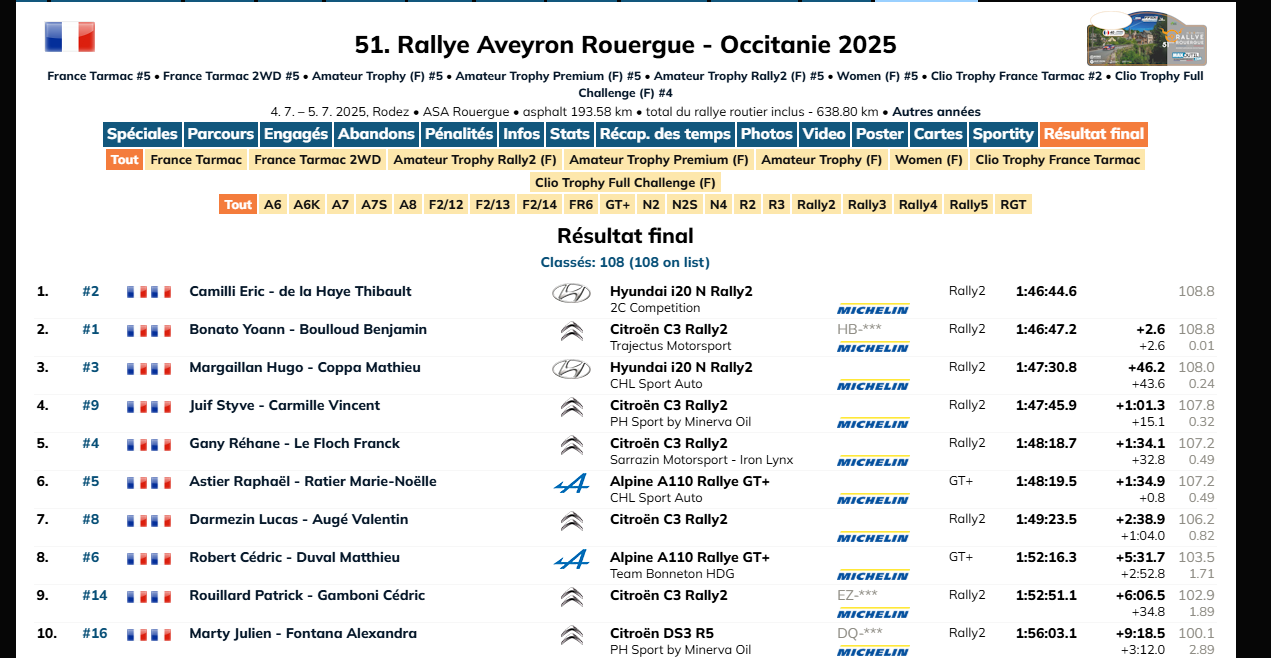Screen dimensions: 1271x658
Task: Go to the Abandons tab
Action: [x=376, y=134]
